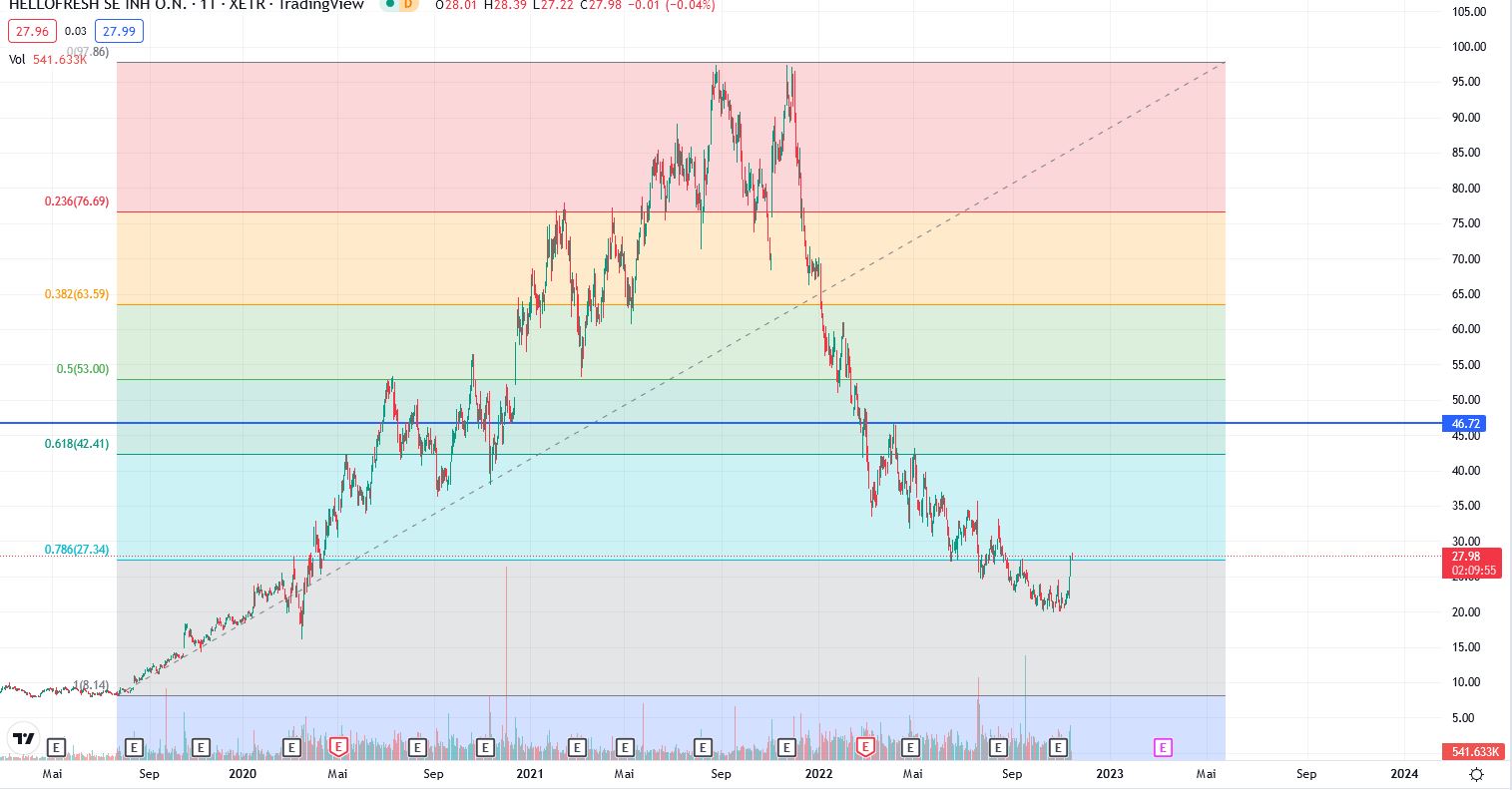Open the earnings marker above Mai 2022
Viewport: 1512px width, 790px height.
coord(910,747)
